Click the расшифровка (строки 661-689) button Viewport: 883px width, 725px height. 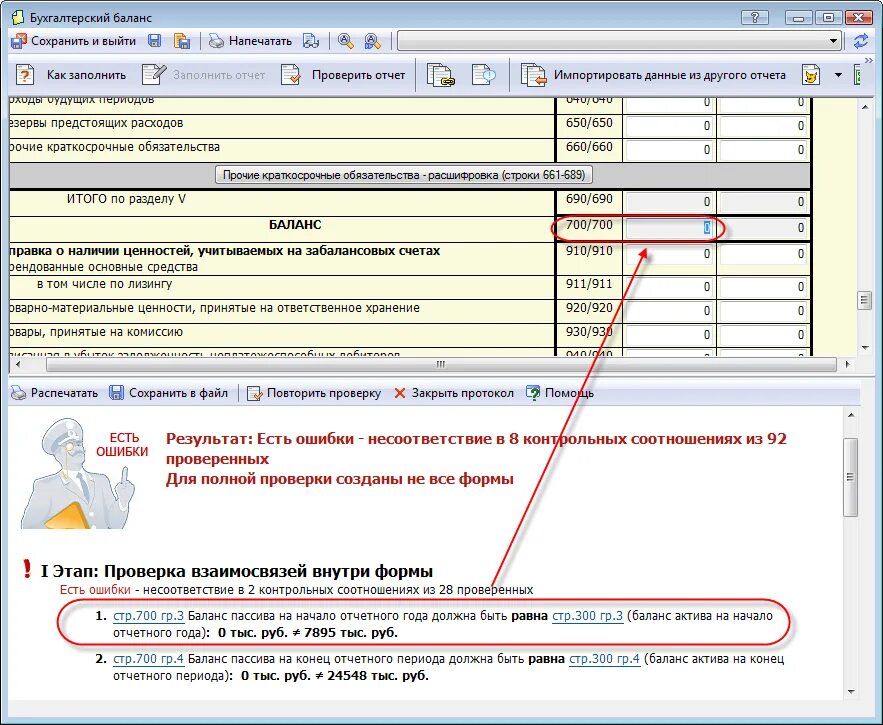click(x=404, y=175)
